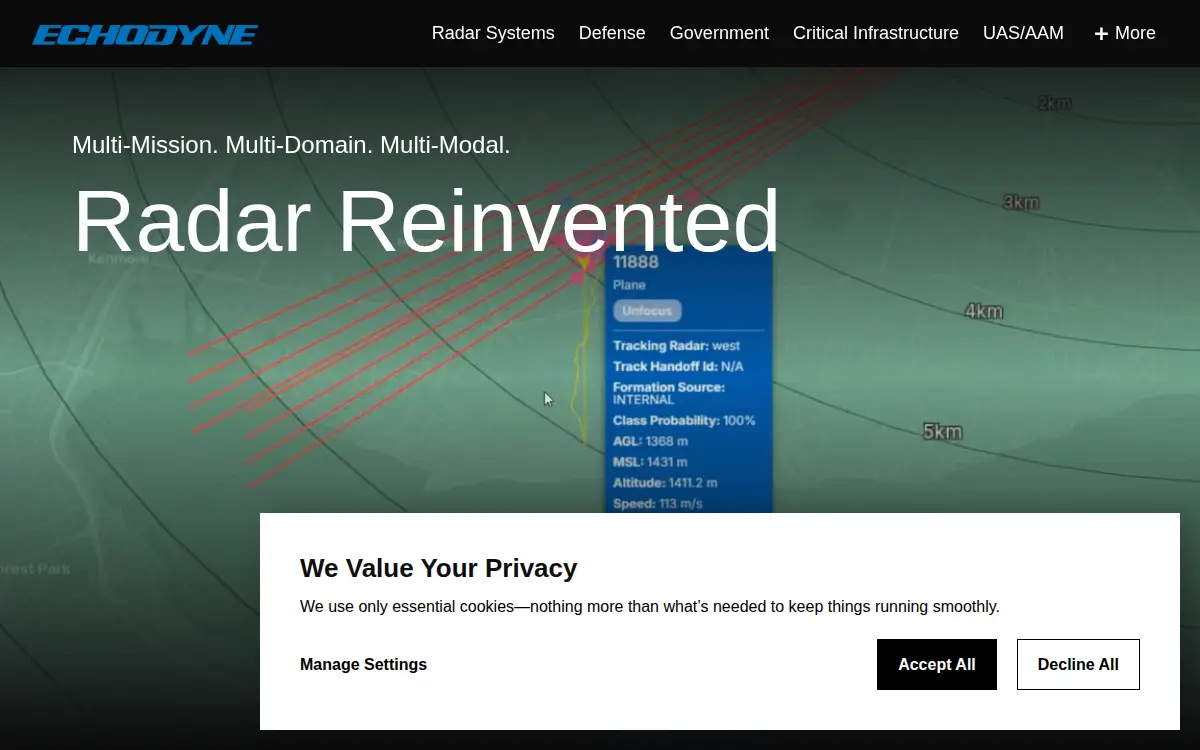Click the 2km range ring label
This screenshot has width=1200, height=750.
[x=1054, y=102]
